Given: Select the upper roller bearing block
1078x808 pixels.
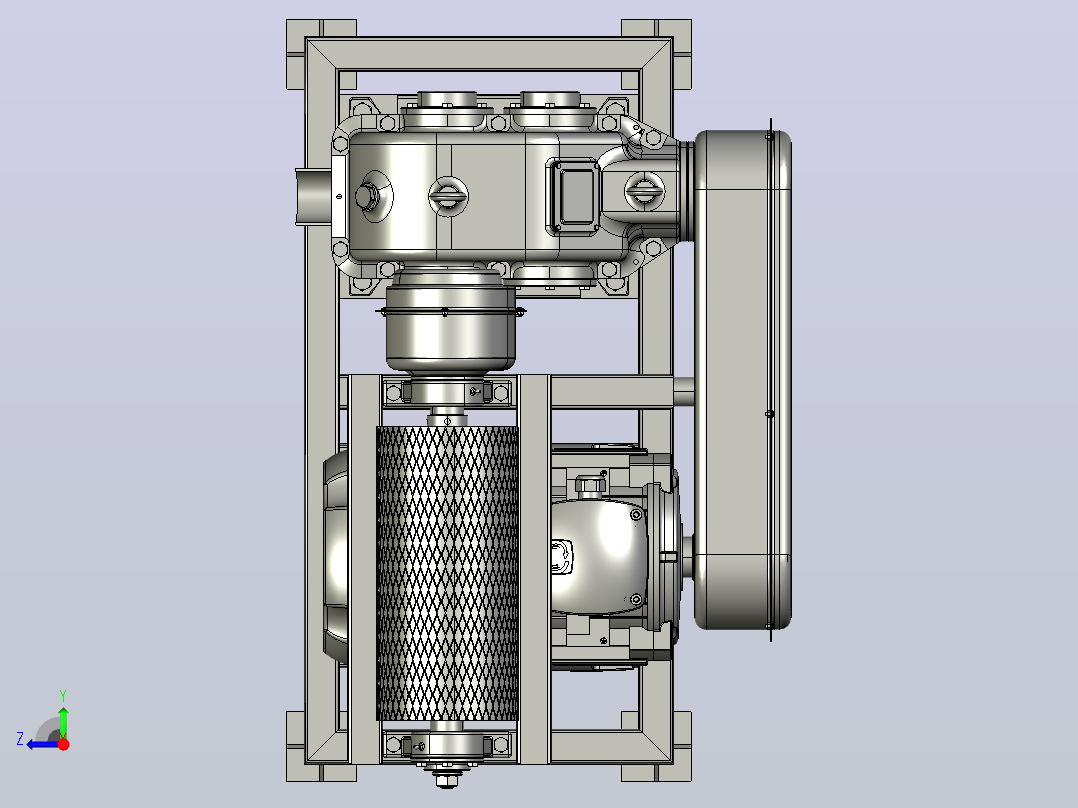Looking at the screenshot, I should tap(447, 393).
